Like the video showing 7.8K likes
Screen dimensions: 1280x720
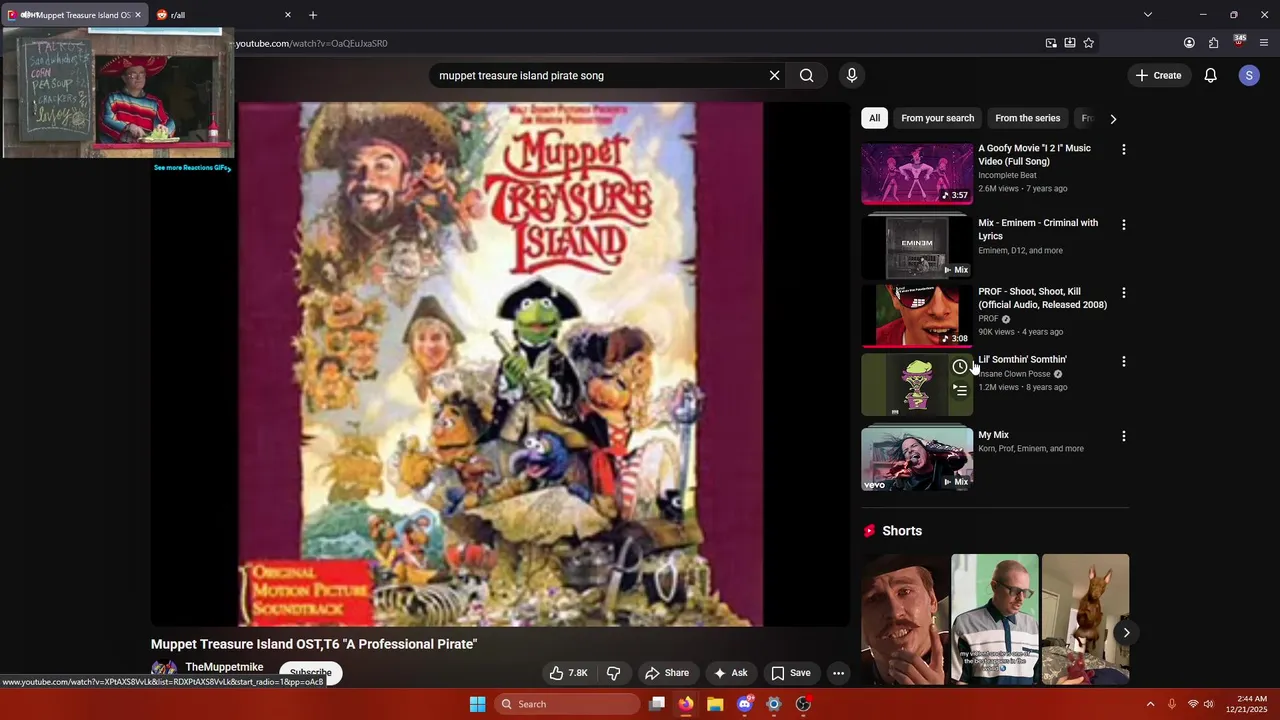[568, 673]
